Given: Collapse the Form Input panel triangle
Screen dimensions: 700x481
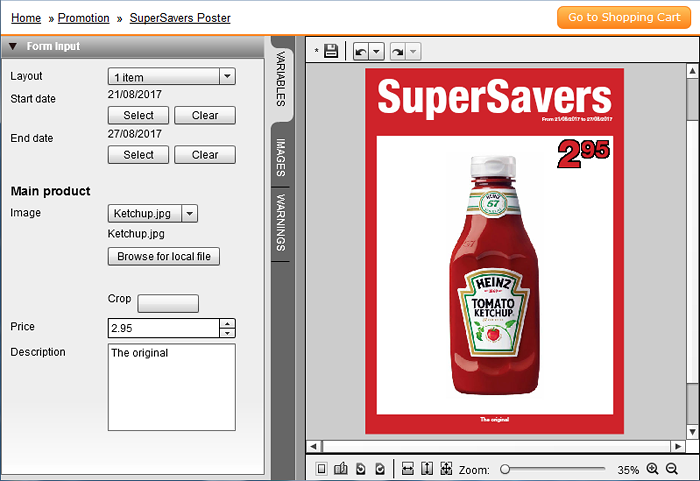Looking at the screenshot, I should (12, 46).
